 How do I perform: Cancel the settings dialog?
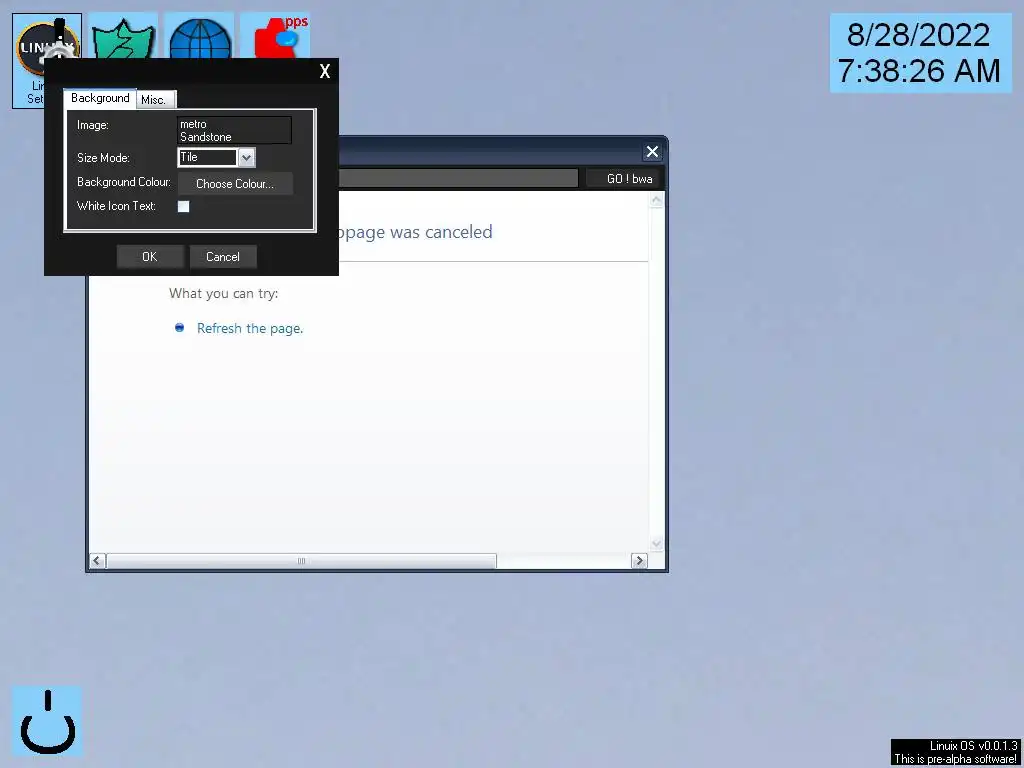(x=223, y=257)
